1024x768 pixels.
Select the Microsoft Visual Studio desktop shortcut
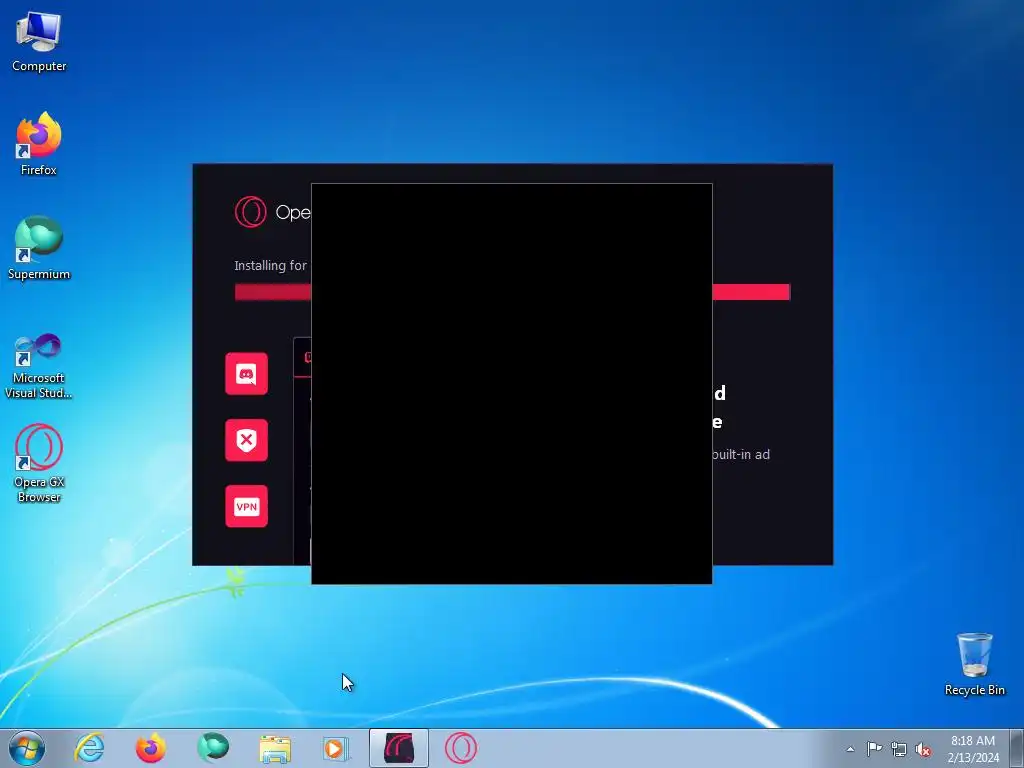[39, 366]
